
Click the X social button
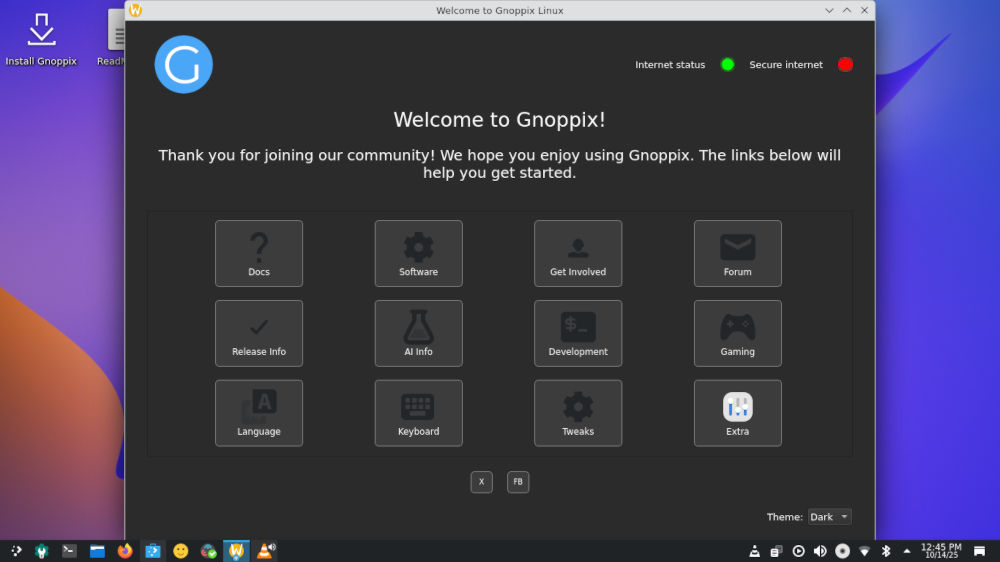pos(481,482)
